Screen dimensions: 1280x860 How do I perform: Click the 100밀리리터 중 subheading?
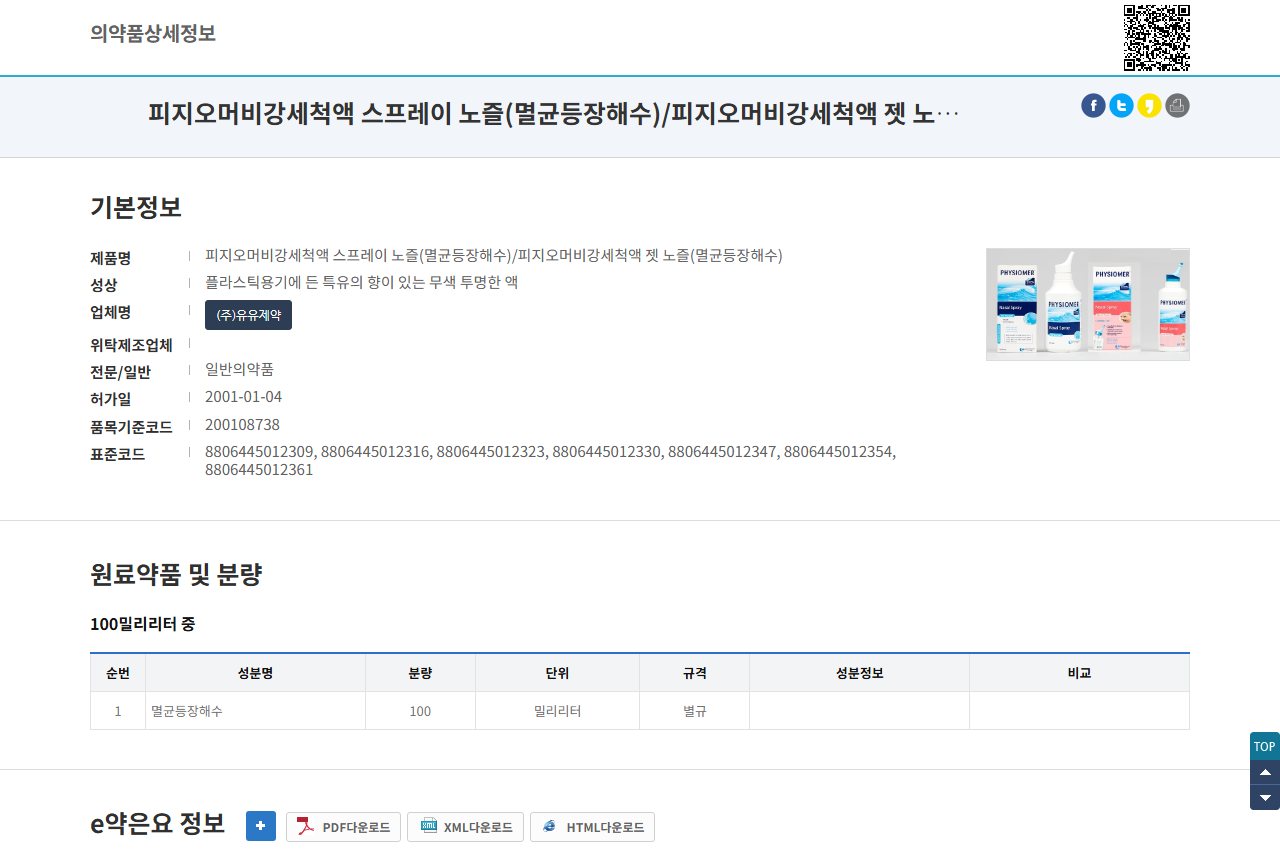(x=143, y=624)
